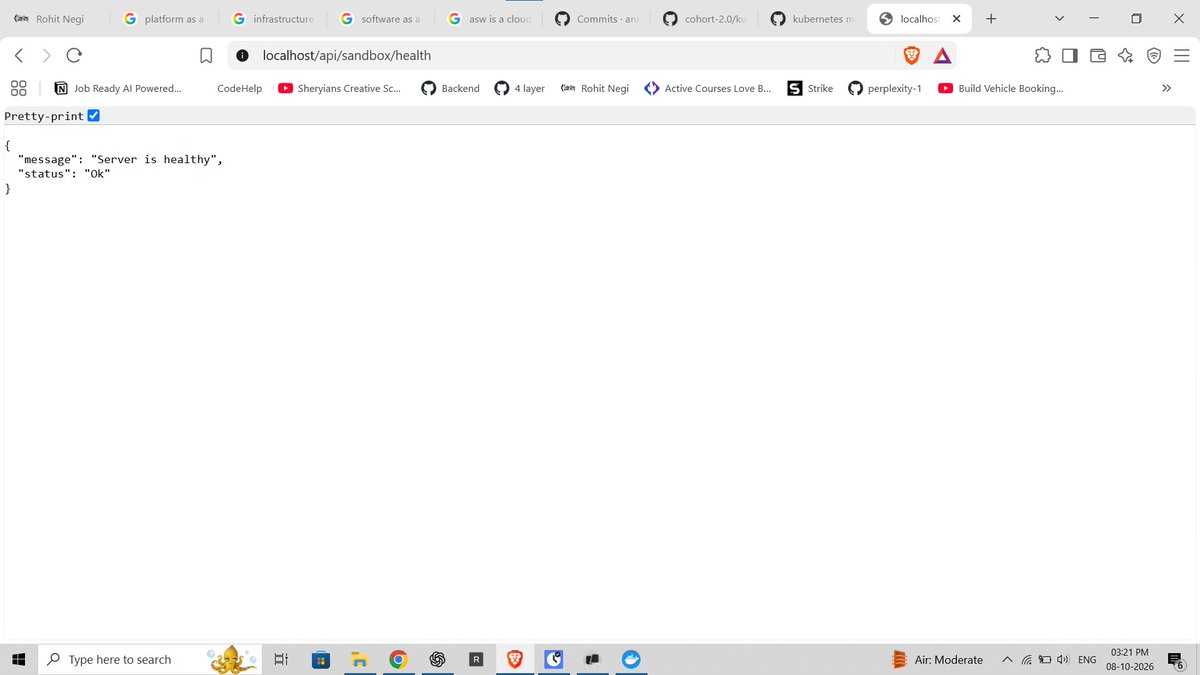Click the Brave icon in taskbar
Viewport: 1200px width, 675px height.
515,659
